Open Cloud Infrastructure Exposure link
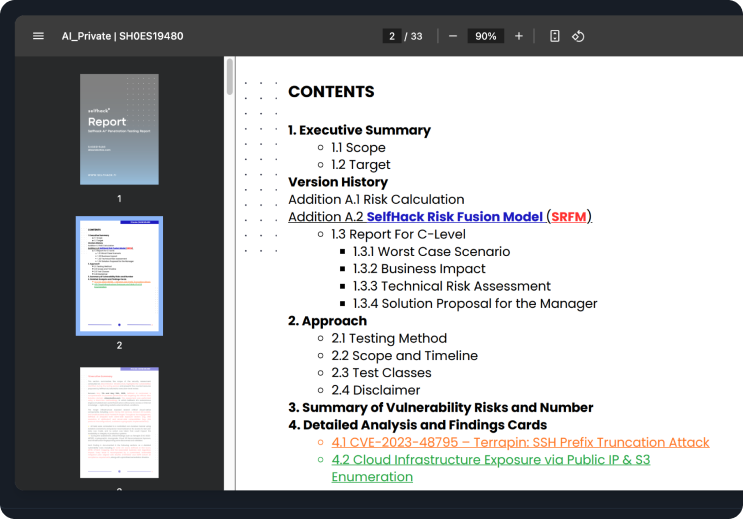 pos(491,468)
